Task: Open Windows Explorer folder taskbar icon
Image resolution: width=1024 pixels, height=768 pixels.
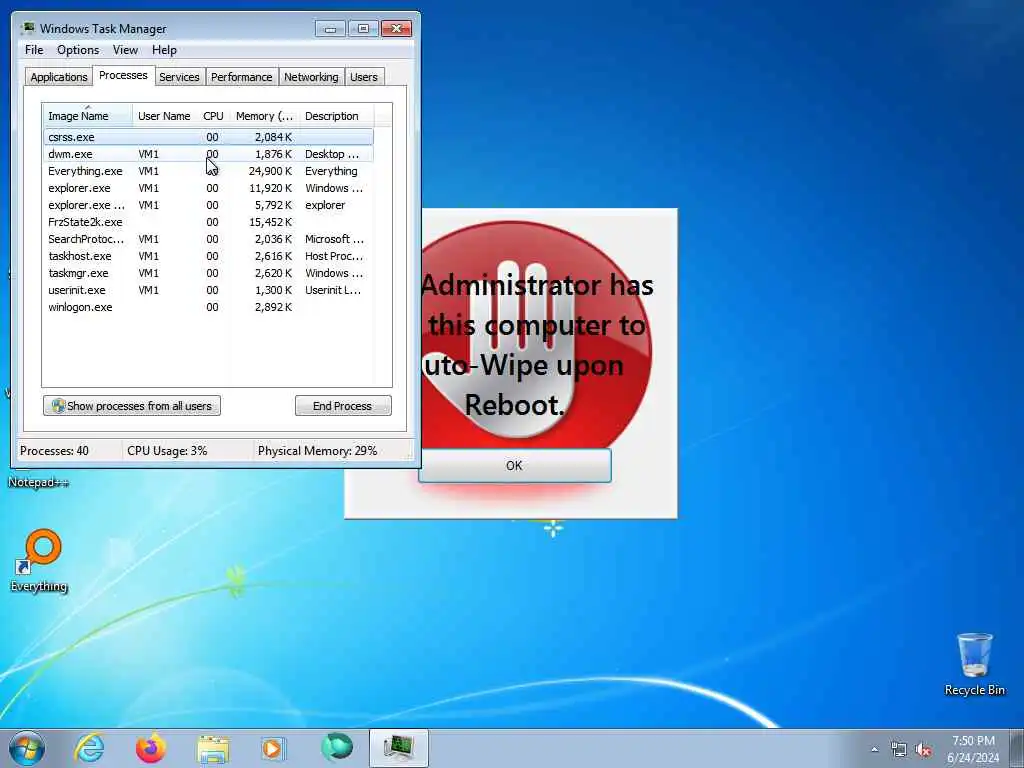Action: 213,749
